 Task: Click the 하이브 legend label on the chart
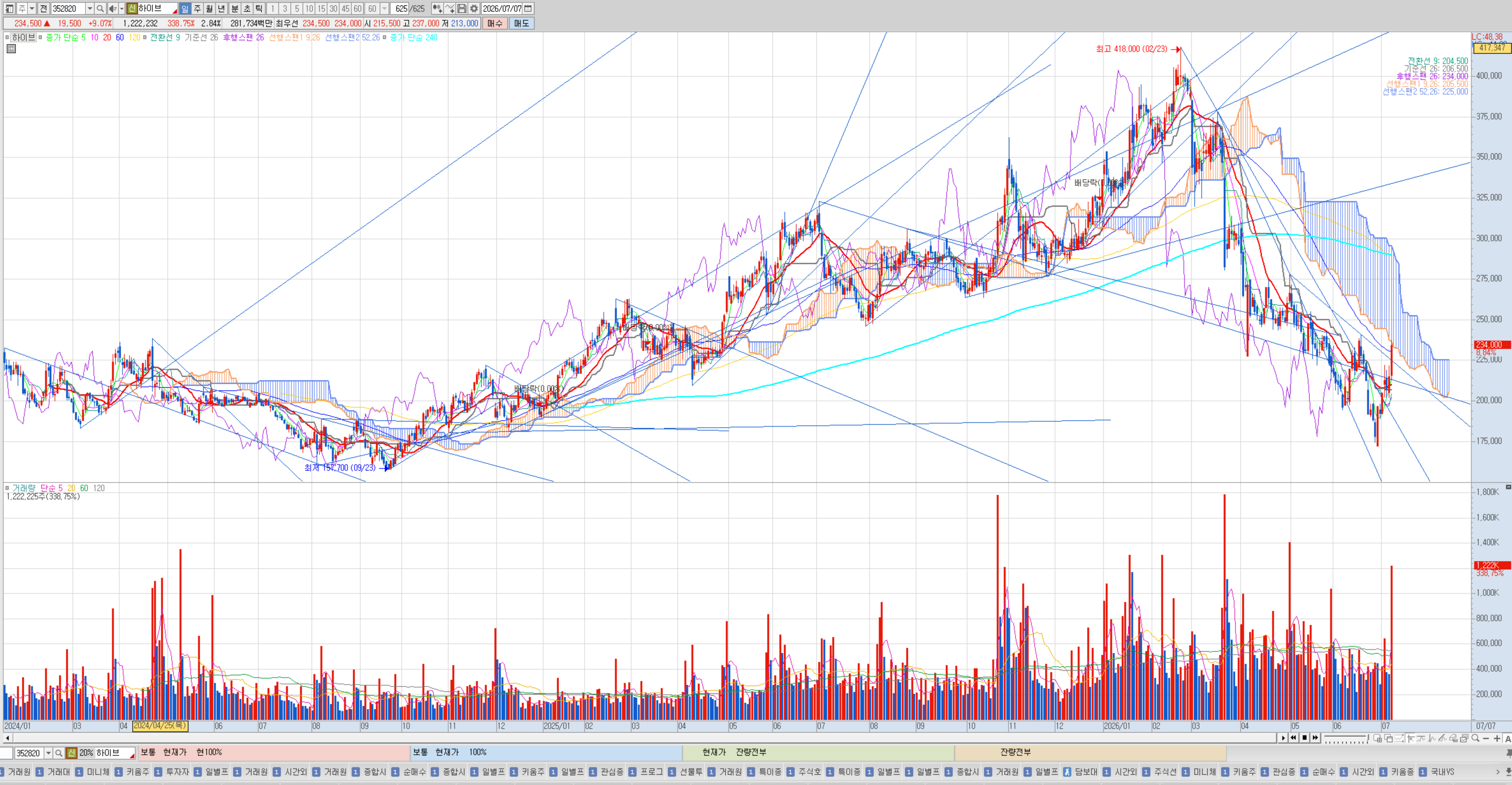[23, 37]
